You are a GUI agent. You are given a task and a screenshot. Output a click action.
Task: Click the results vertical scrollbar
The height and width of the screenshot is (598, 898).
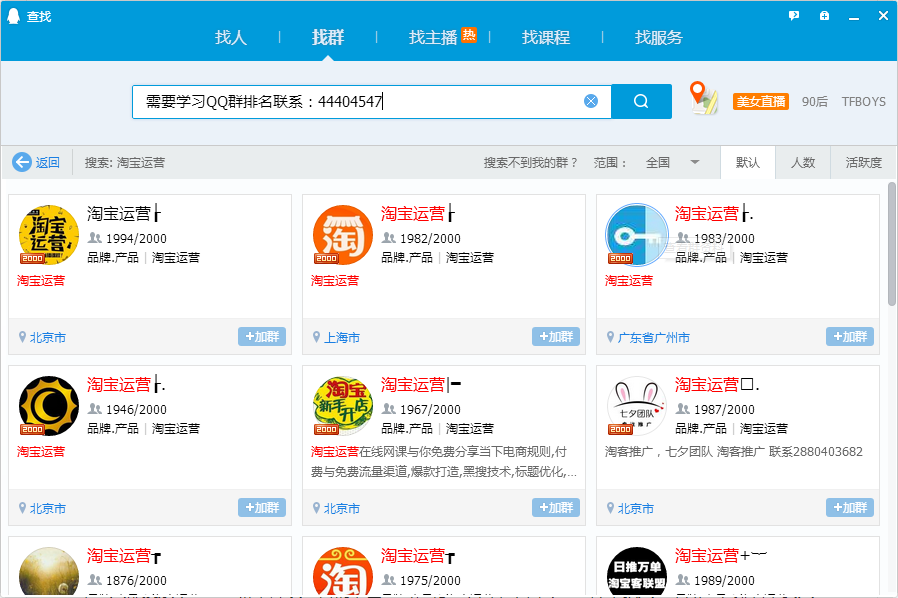[892, 244]
